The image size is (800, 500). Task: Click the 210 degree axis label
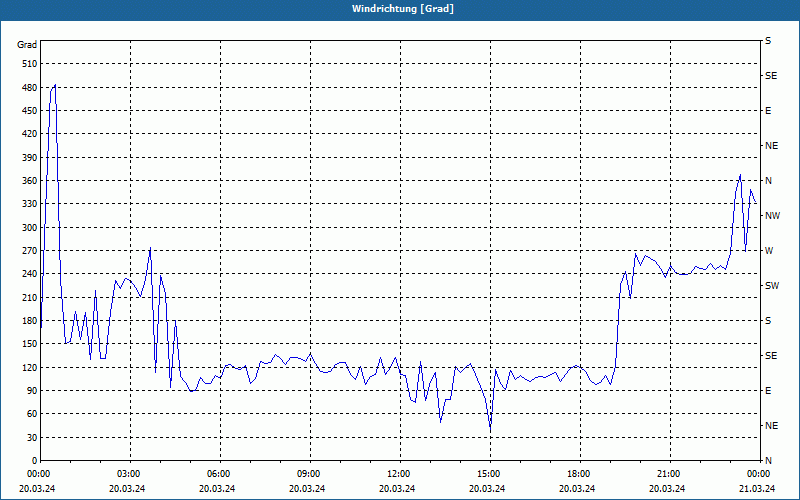tap(30, 297)
